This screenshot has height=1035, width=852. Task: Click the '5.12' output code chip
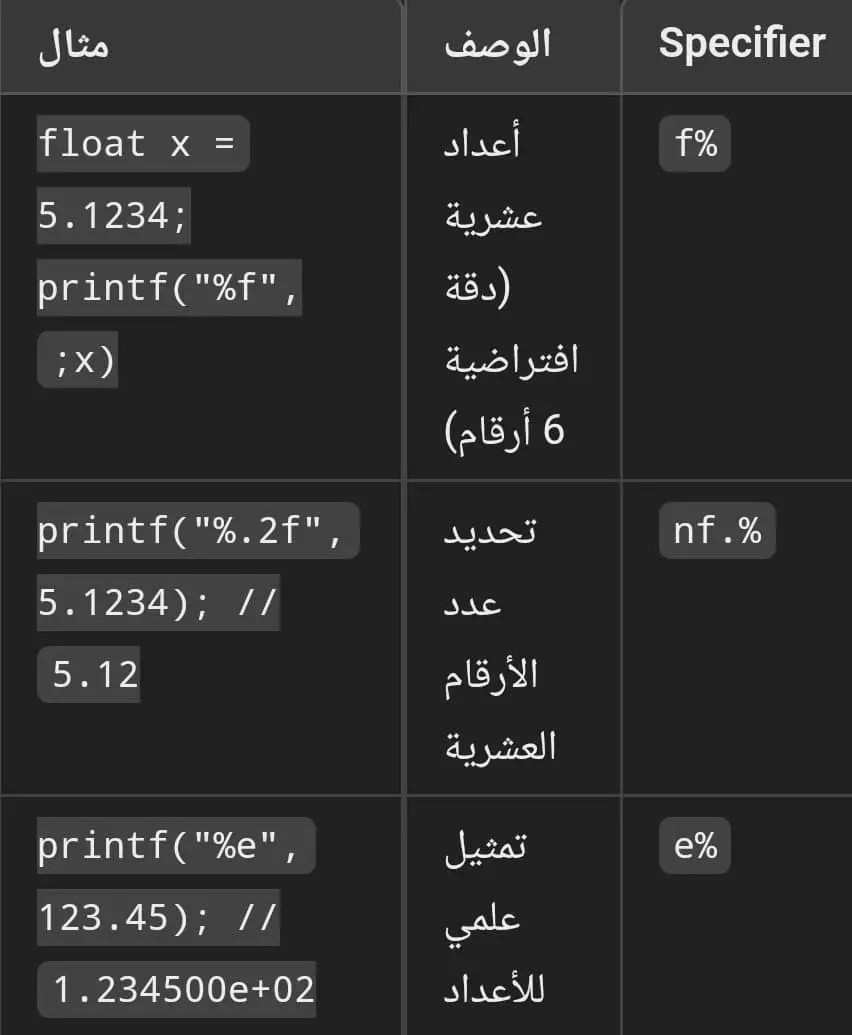(88, 674)
